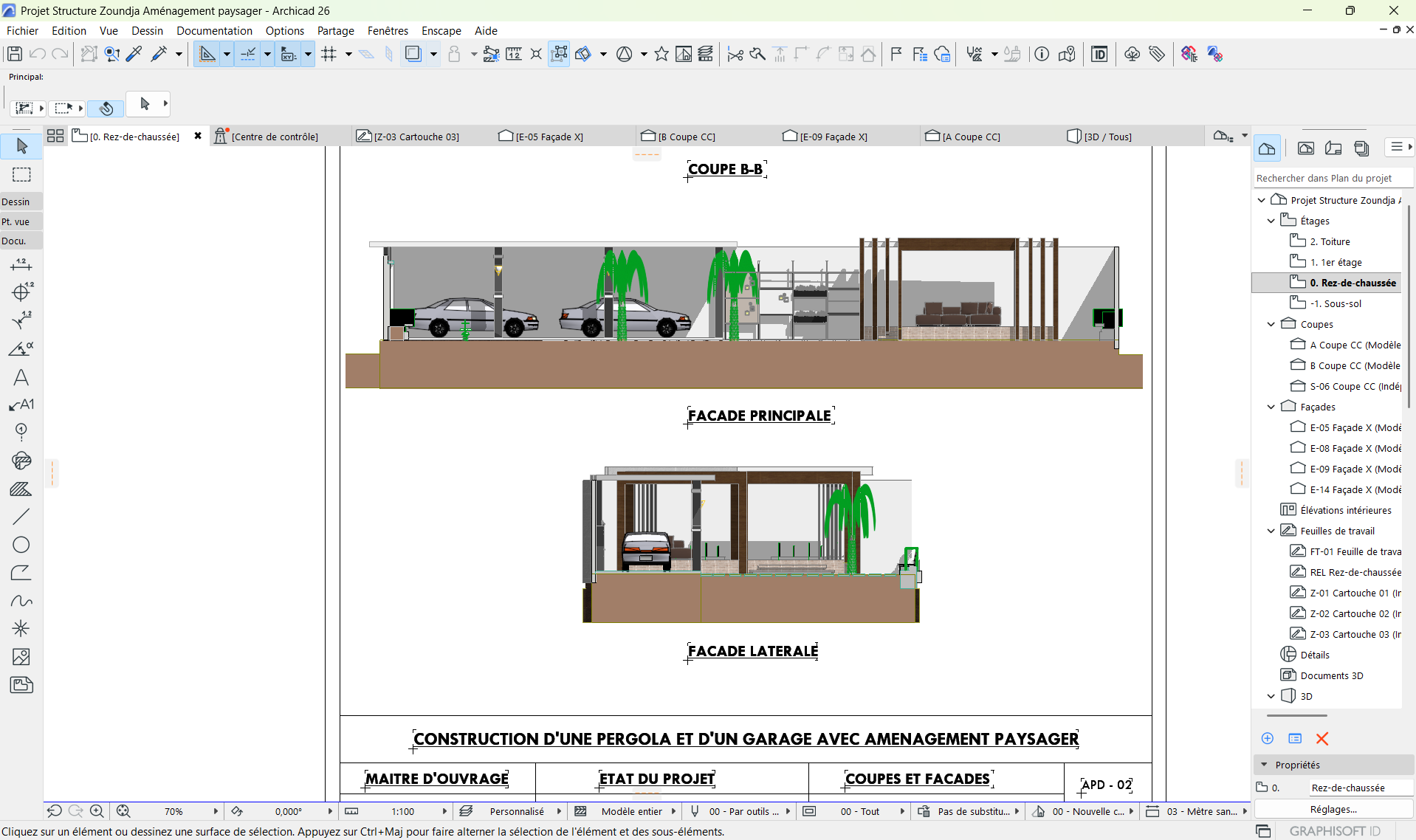Open the Documentation menu

(214, 30)
